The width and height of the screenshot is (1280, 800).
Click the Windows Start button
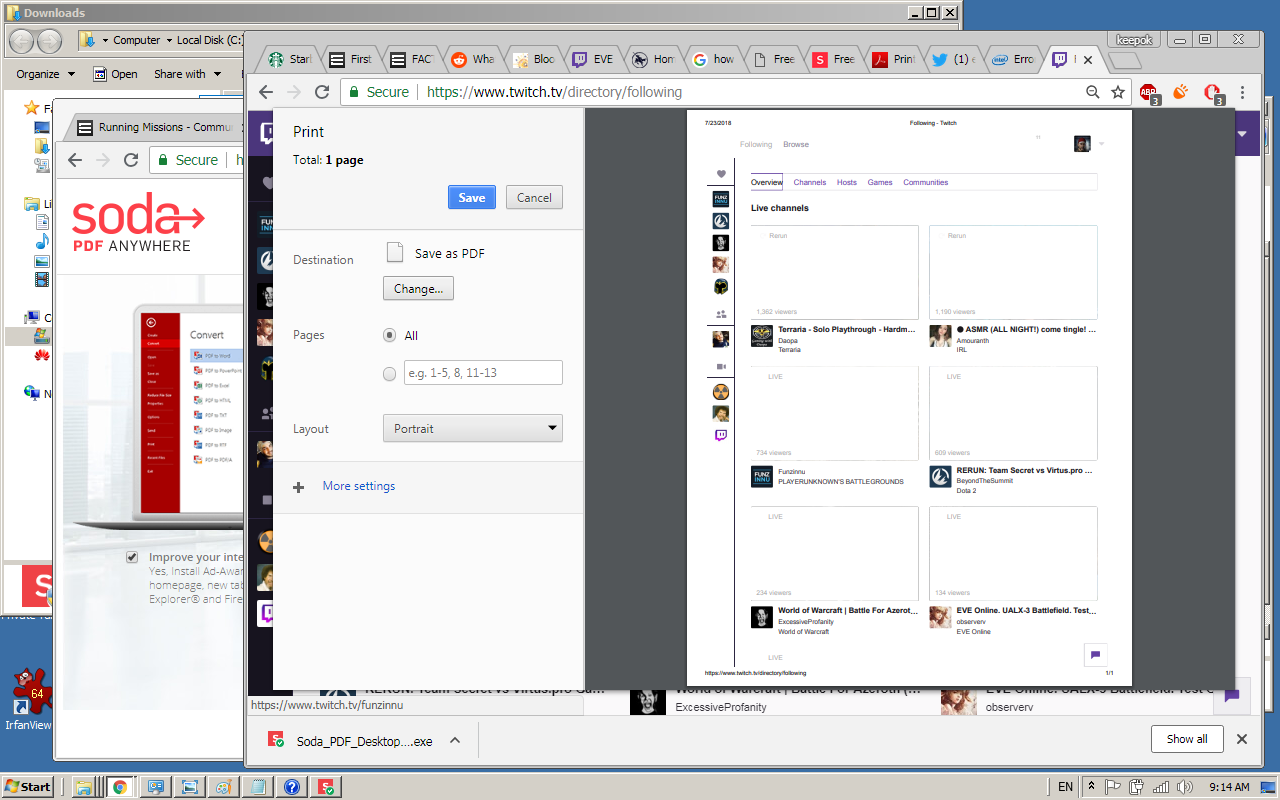click(x=27, y=787)
